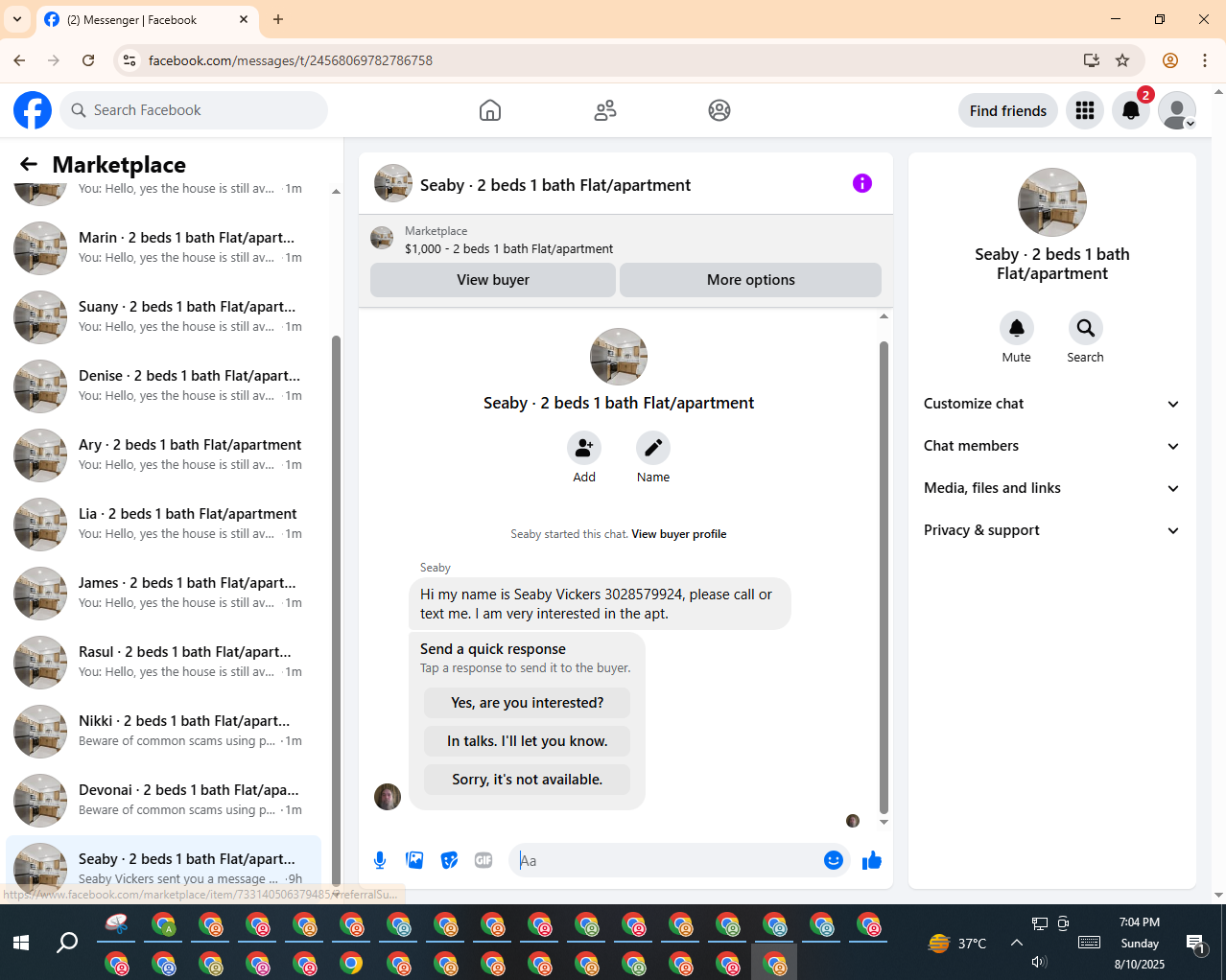Open the account profile avatar menu
1226x980 pixels.
(x=1177, y=110)
